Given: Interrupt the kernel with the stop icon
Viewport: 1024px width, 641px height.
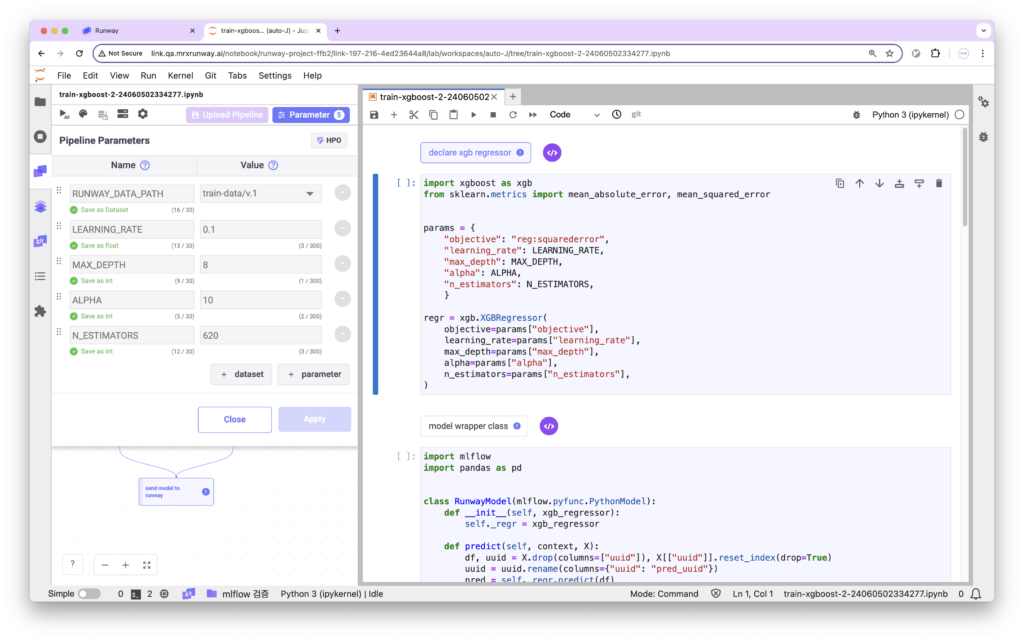Looking at the screenshot, I should [493, 115].
